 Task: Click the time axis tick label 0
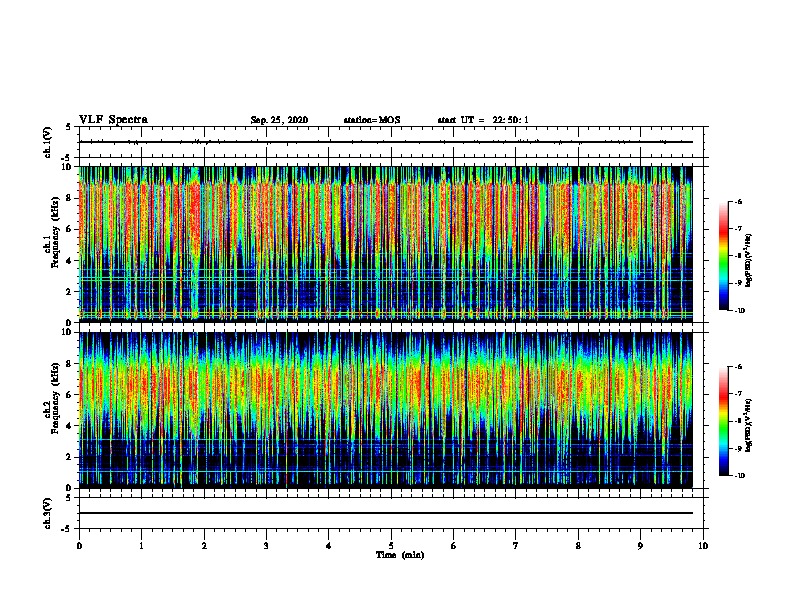tap(79, 546)
